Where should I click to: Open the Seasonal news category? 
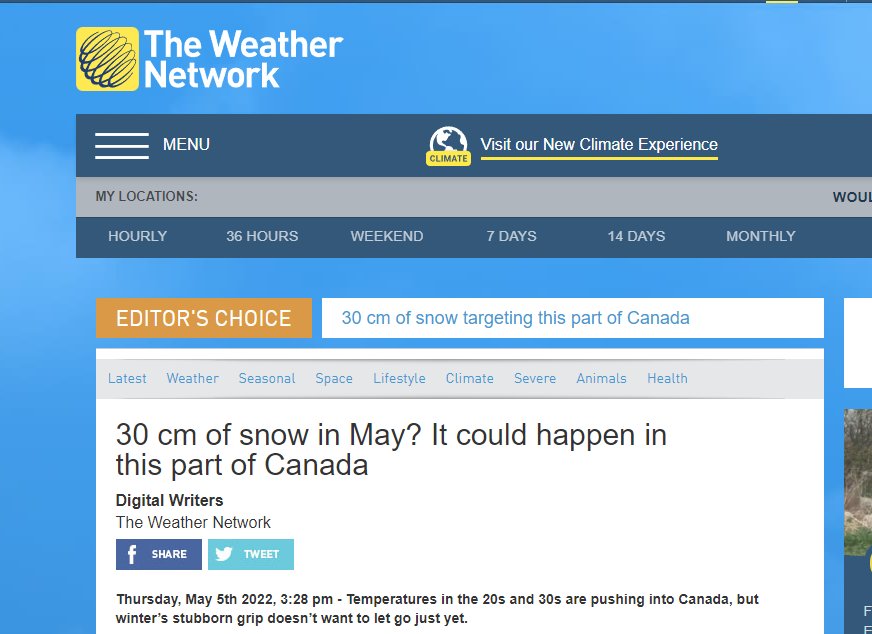(267, 379)
